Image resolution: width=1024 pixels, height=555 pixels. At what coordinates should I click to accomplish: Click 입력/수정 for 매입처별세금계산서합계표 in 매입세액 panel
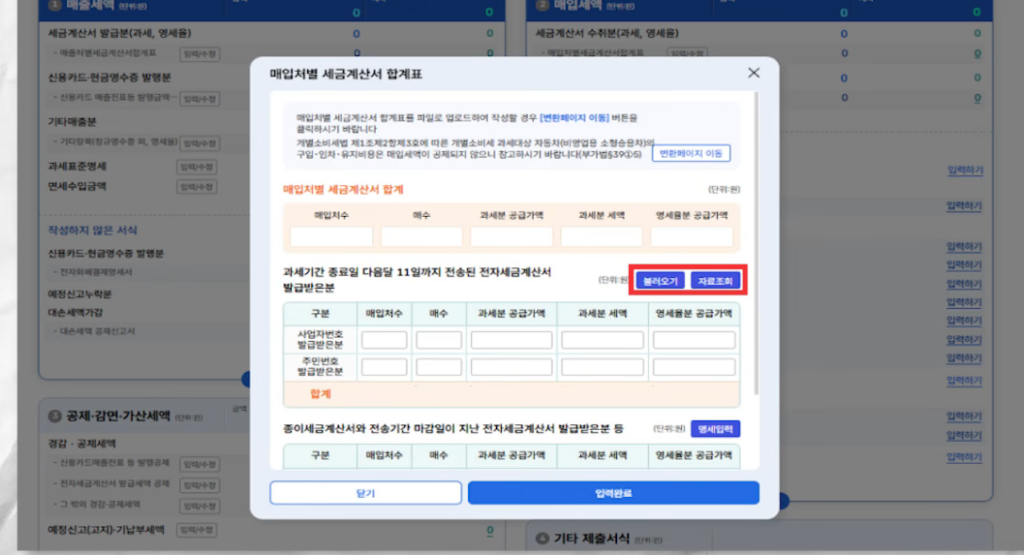pyautogui.click(x=687, y=54)
